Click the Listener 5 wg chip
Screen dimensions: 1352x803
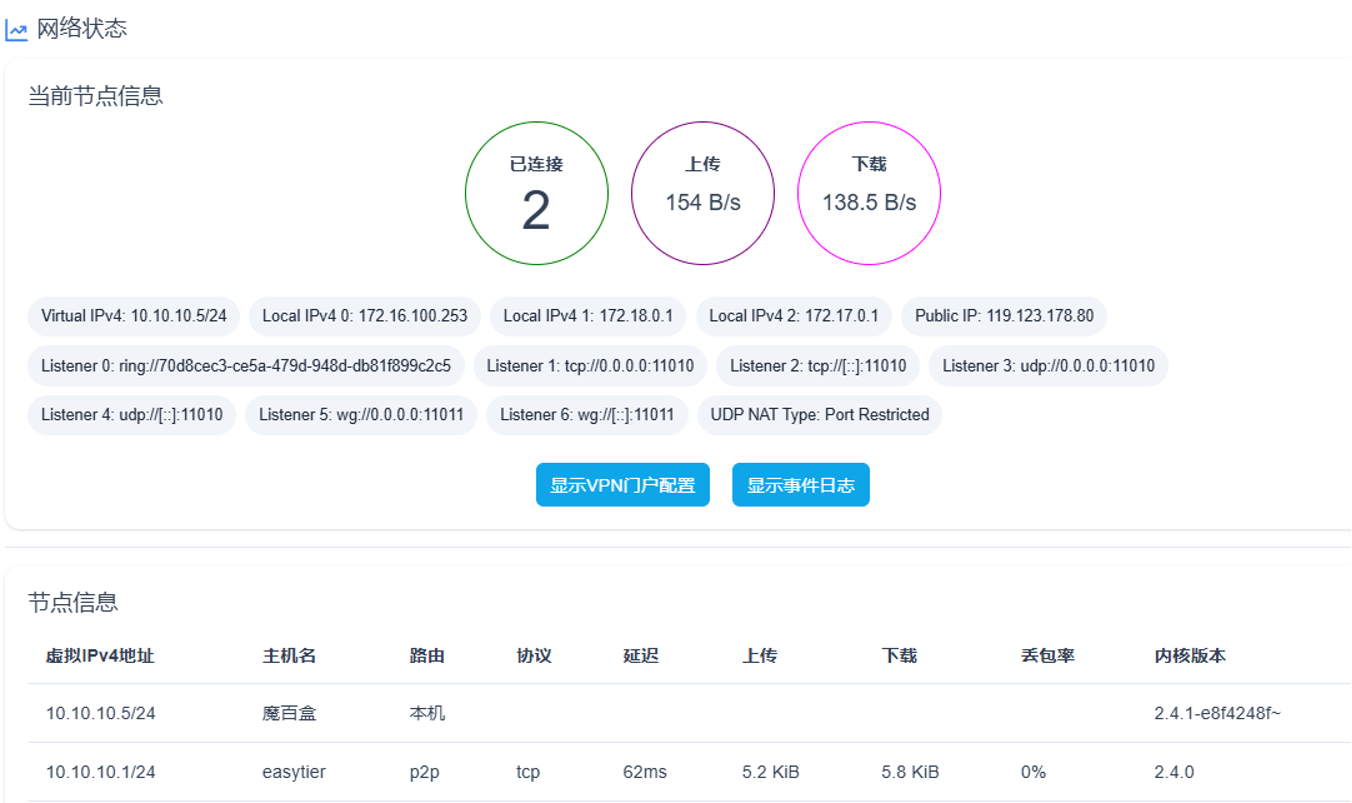361,415
